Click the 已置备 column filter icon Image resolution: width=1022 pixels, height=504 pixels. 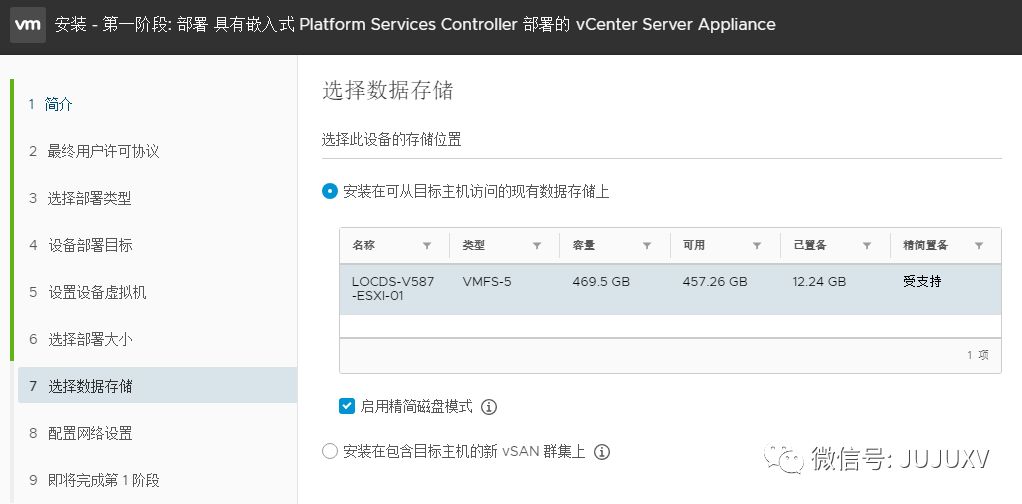(x=867, y=246)
